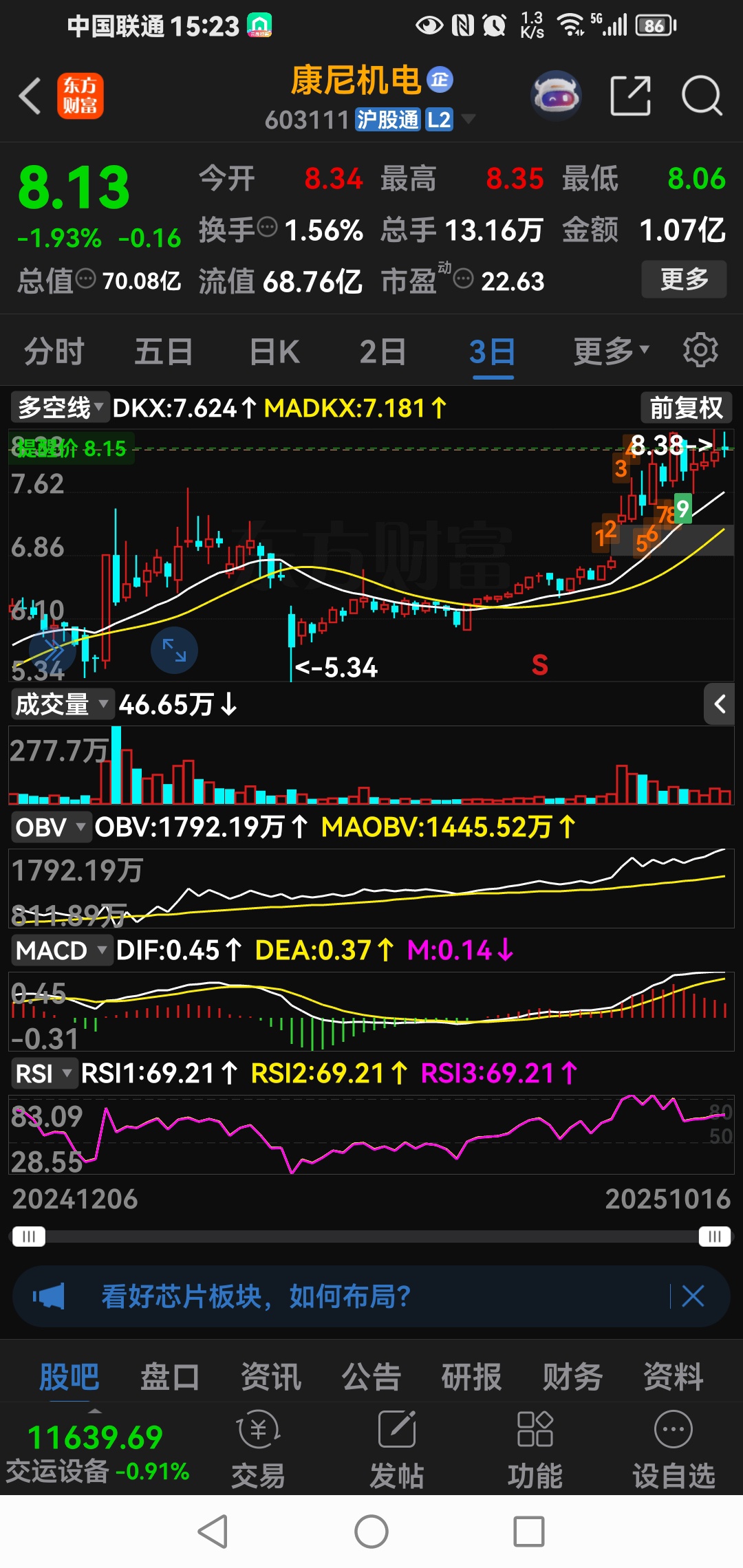Tap the 交易 yen icon

point(258,1430)
